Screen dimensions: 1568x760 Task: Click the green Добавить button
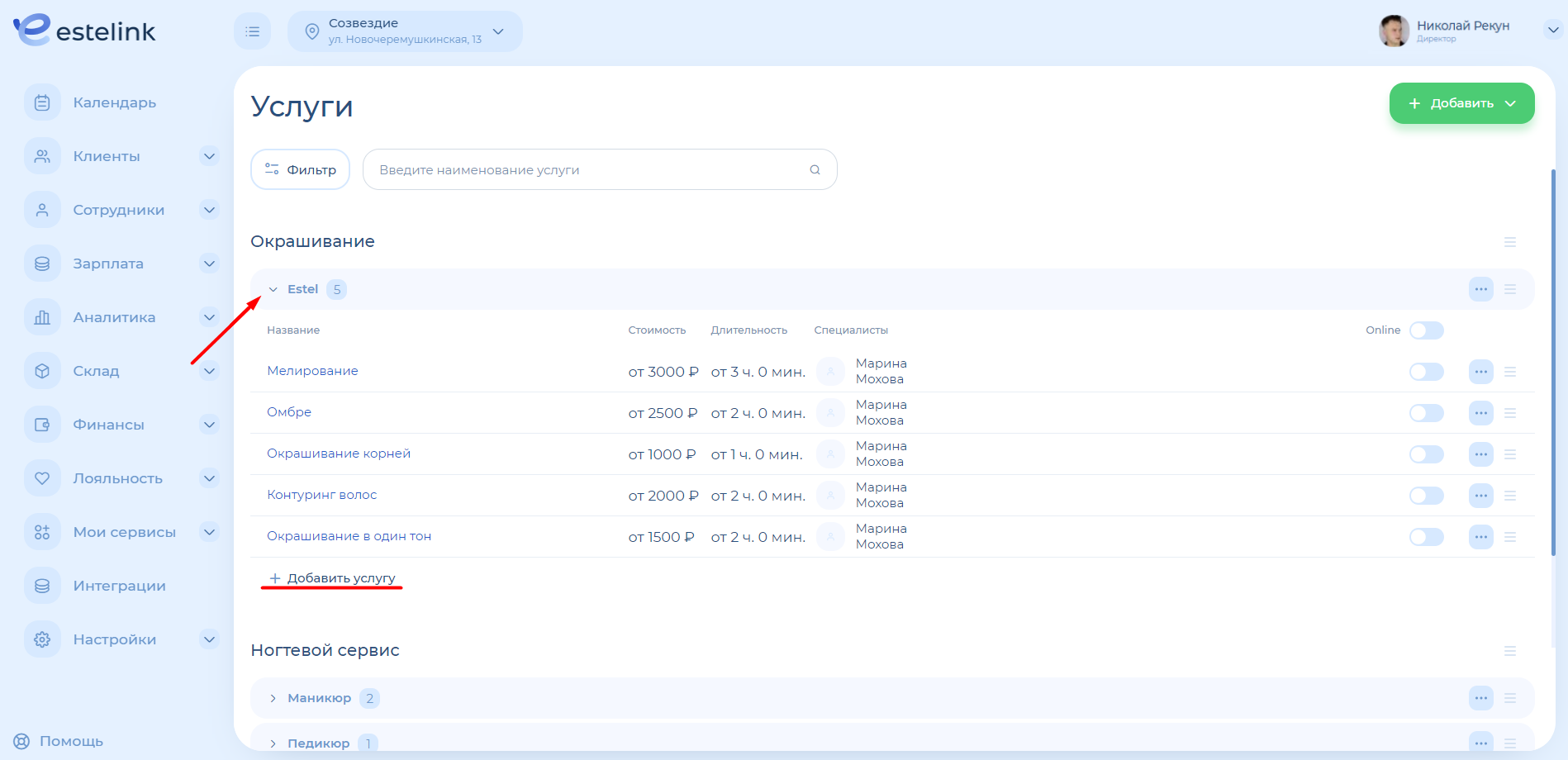pos(1461,103)
